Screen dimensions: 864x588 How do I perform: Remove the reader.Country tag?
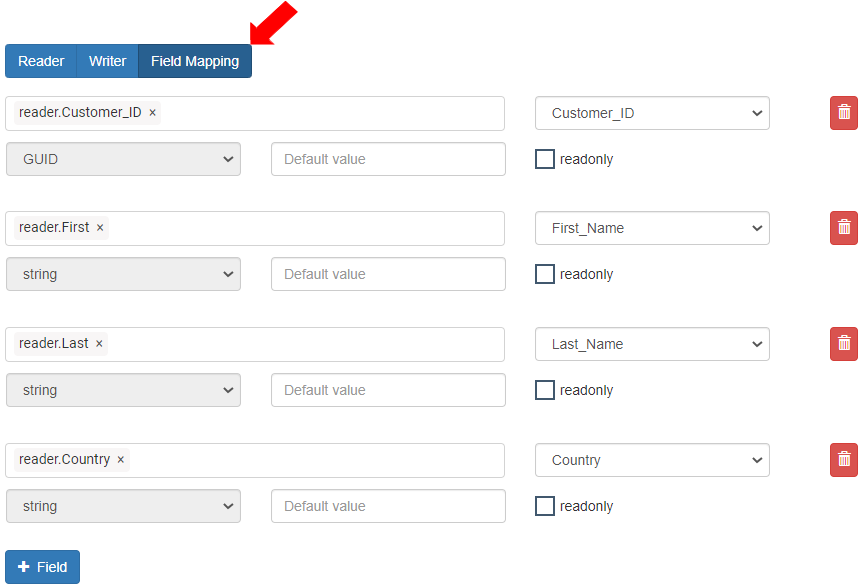click(x=121, y=460)
